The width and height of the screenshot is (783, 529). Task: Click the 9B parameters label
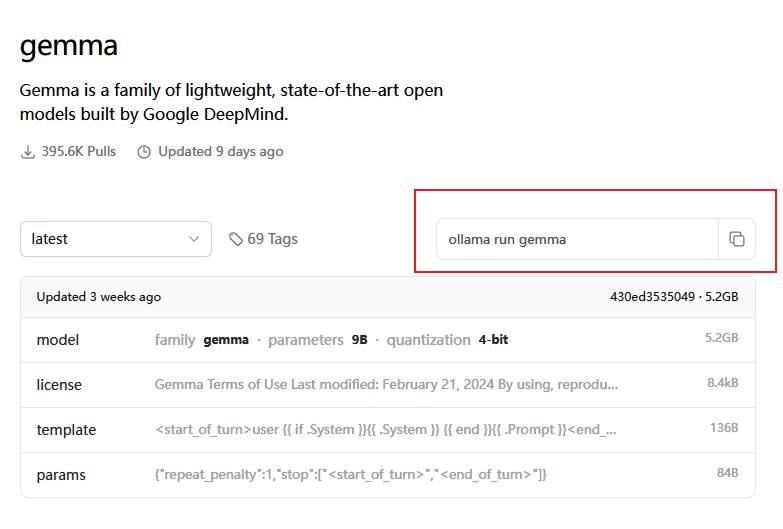pyautogui.click(x=360, y=340)
